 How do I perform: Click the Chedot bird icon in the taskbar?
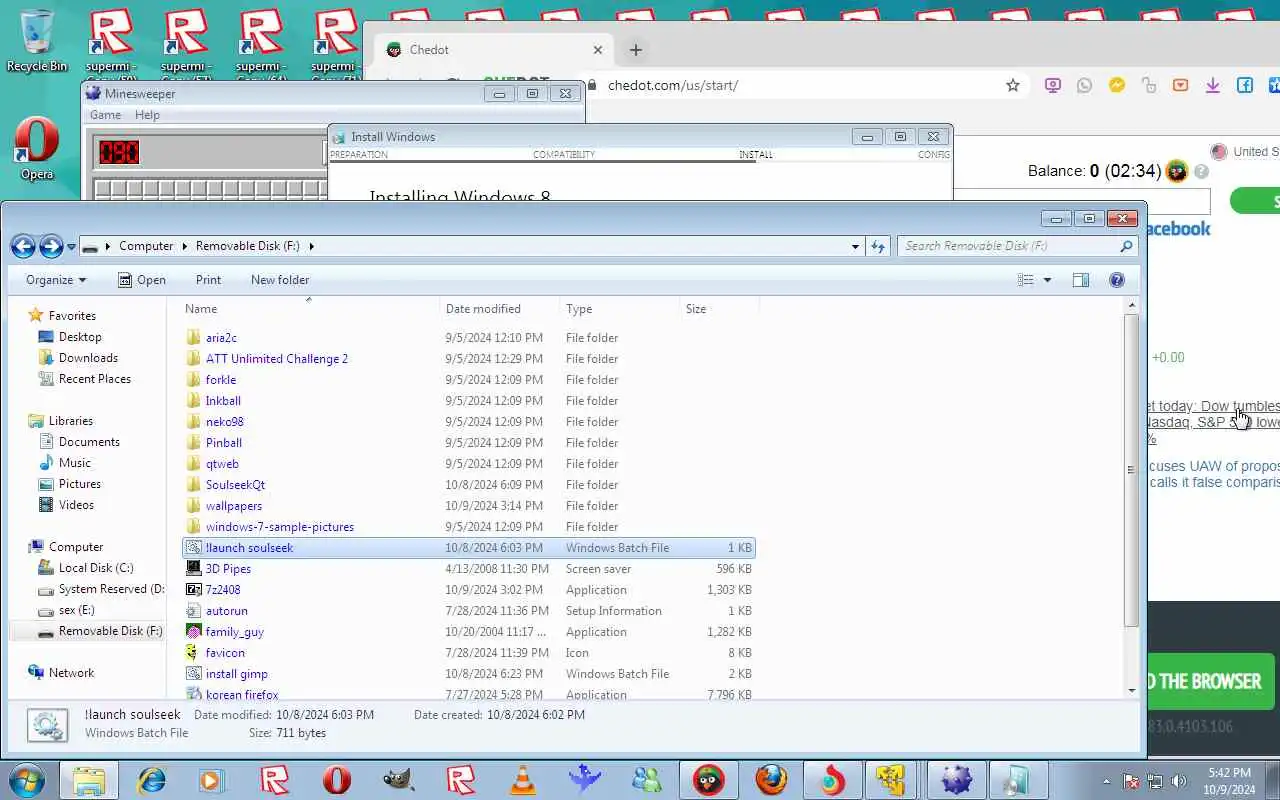[x=709, y=780]
